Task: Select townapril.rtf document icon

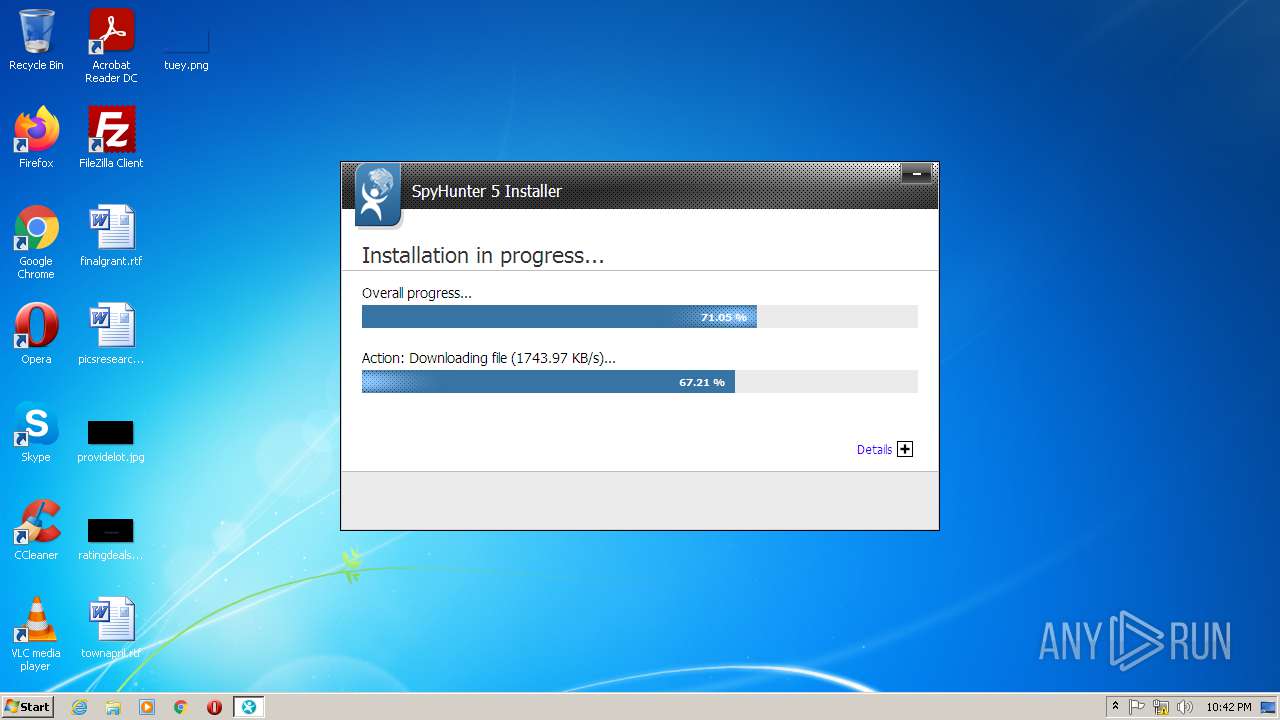Action: pyautogui.click(x=111, y=628)
